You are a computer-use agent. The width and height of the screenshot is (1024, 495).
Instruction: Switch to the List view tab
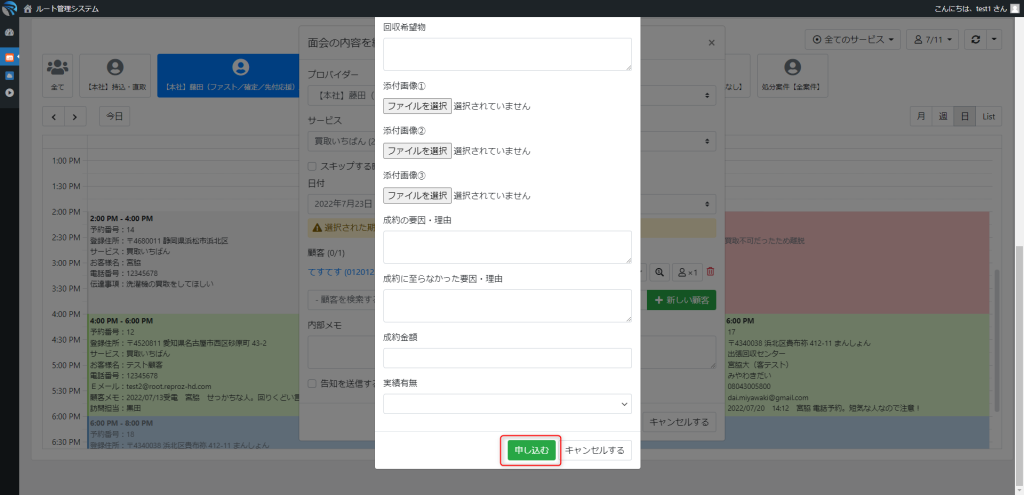click(x=988, y=116)
